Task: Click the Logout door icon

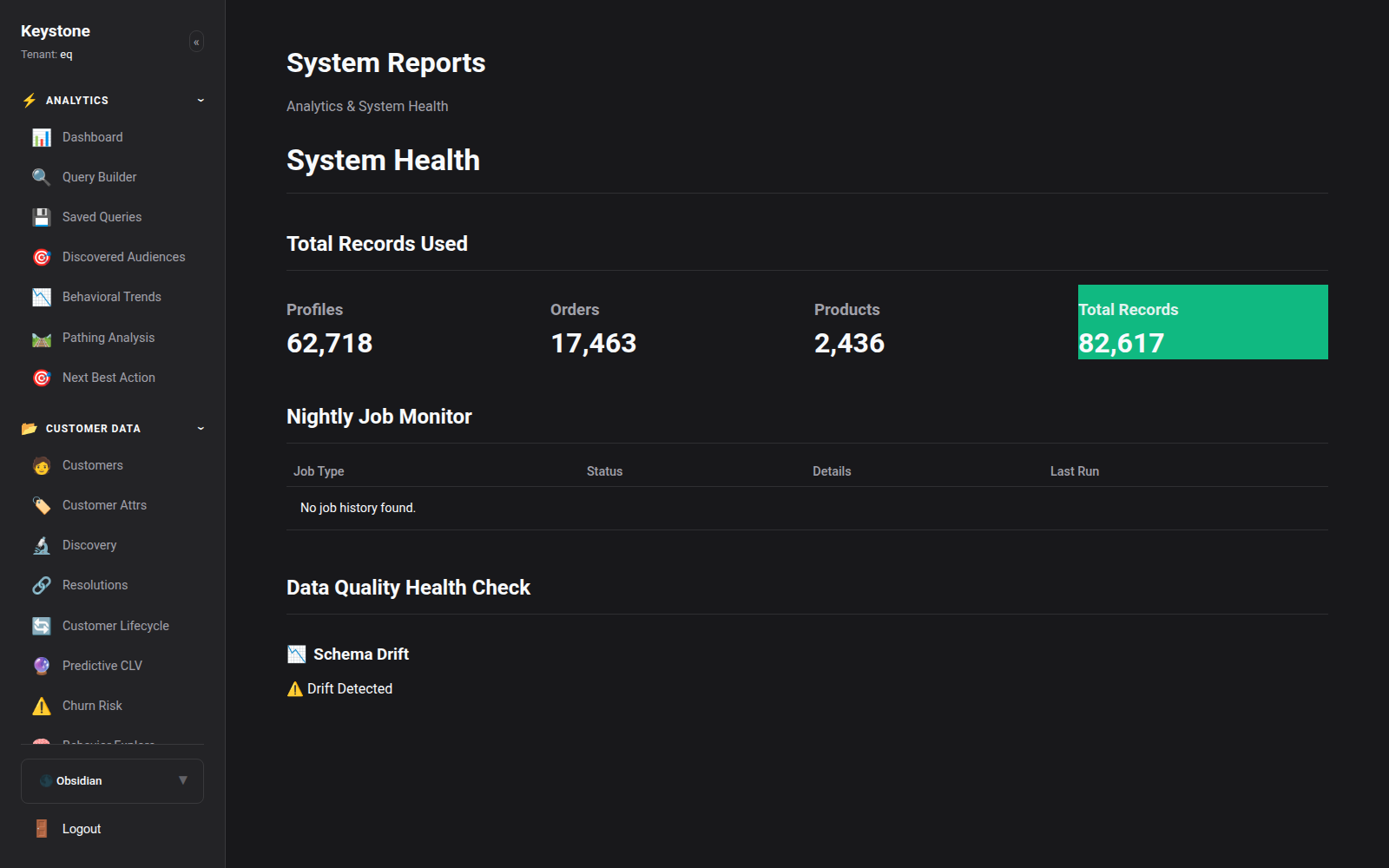Action: coord(42,829)
